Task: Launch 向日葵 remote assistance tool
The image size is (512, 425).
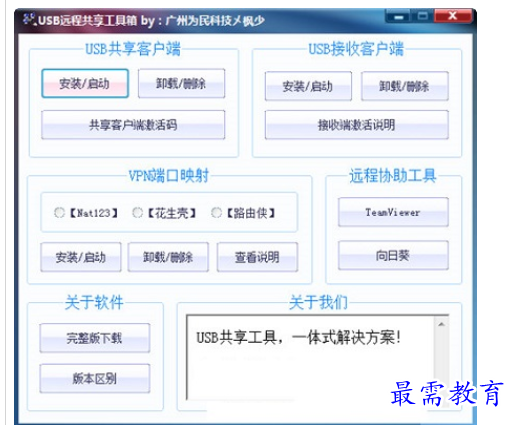Action: [393, 255]
